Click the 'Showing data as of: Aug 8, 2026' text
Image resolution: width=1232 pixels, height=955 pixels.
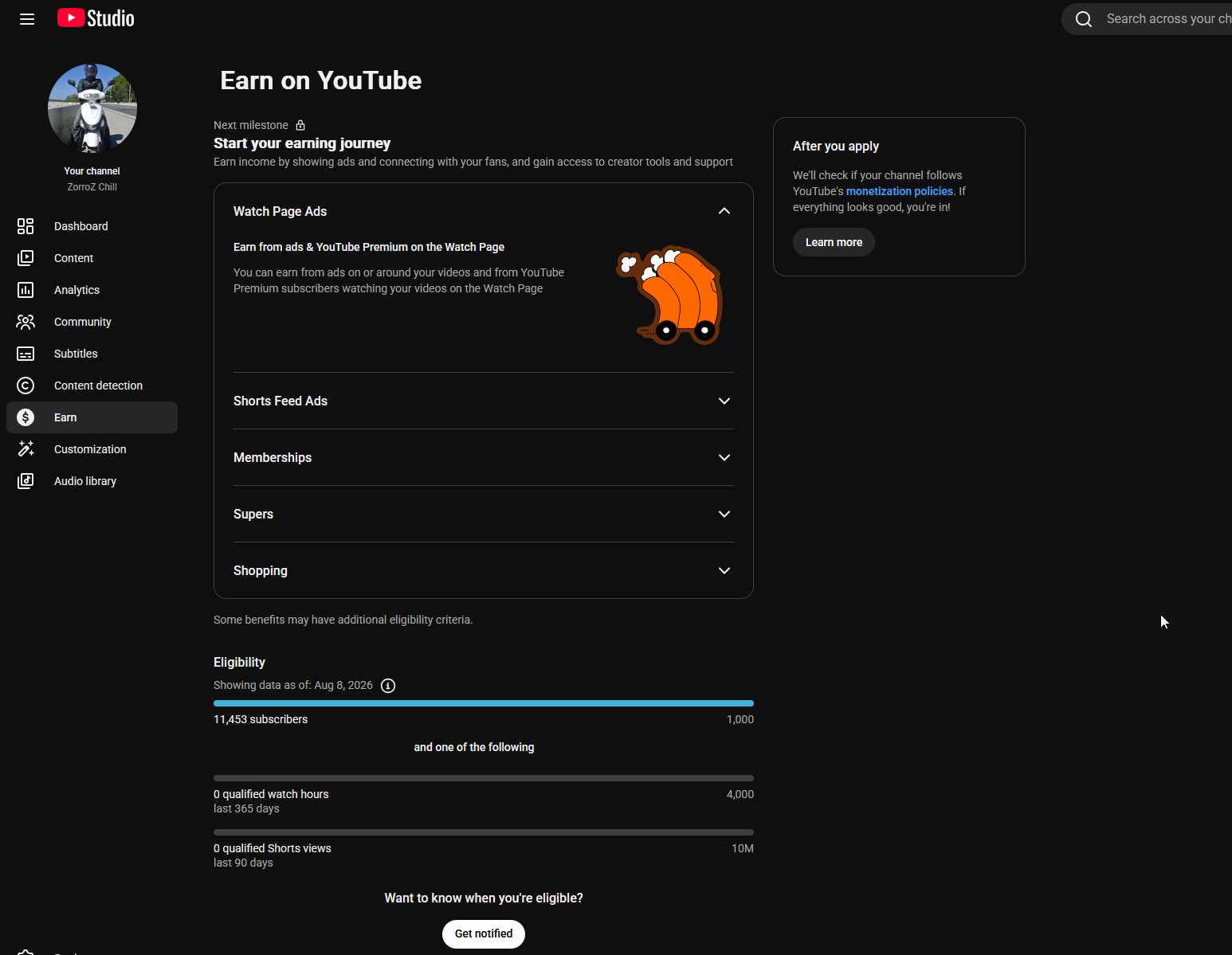click(x=293, y=685)
